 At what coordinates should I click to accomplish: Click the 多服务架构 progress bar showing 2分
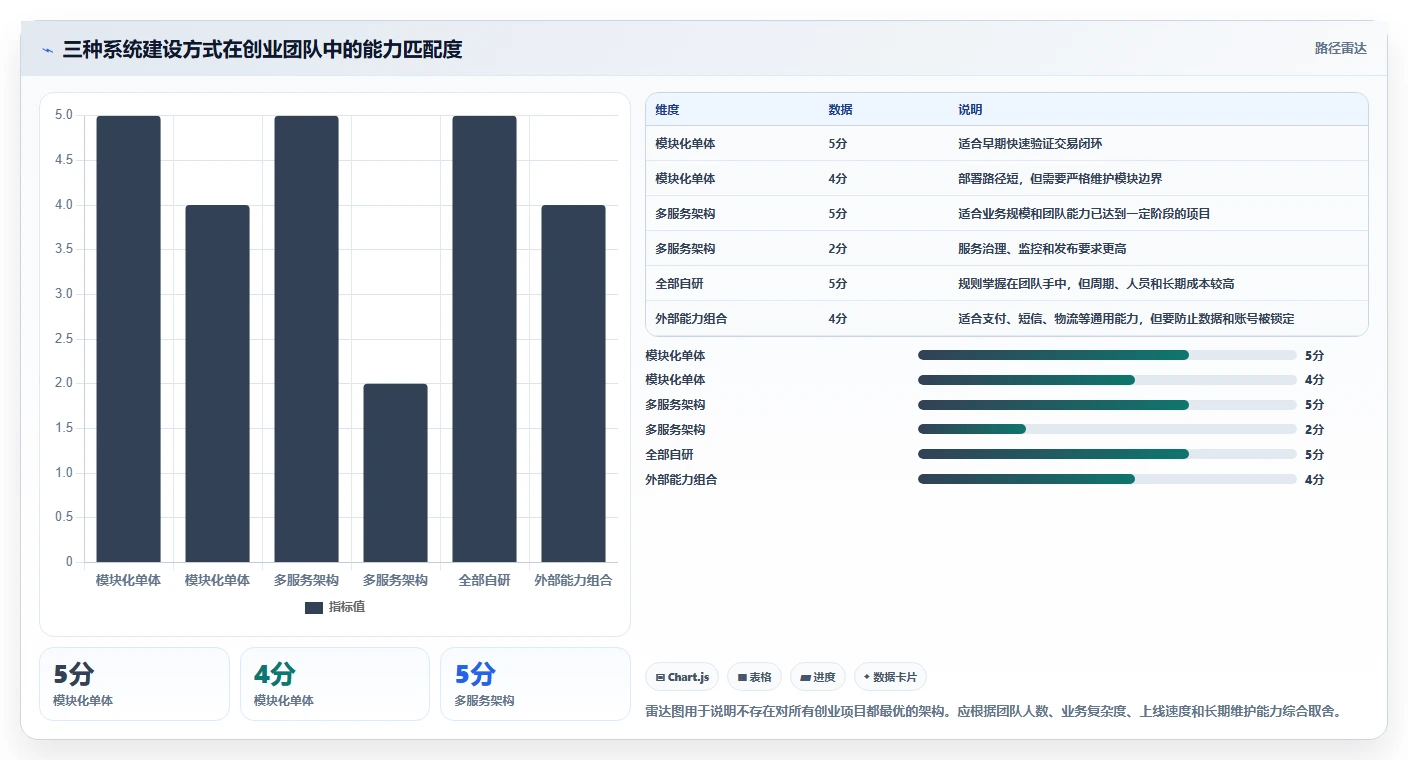click(1107, 429)
